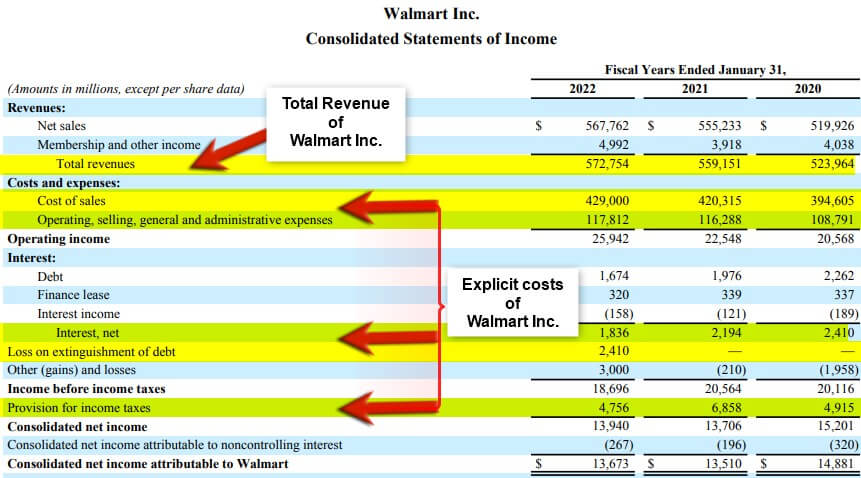This screenshot has height=478, width=861.
Task: Click the 'Interest income' row label
Action: pyautogui.click(x=79, y=314)
